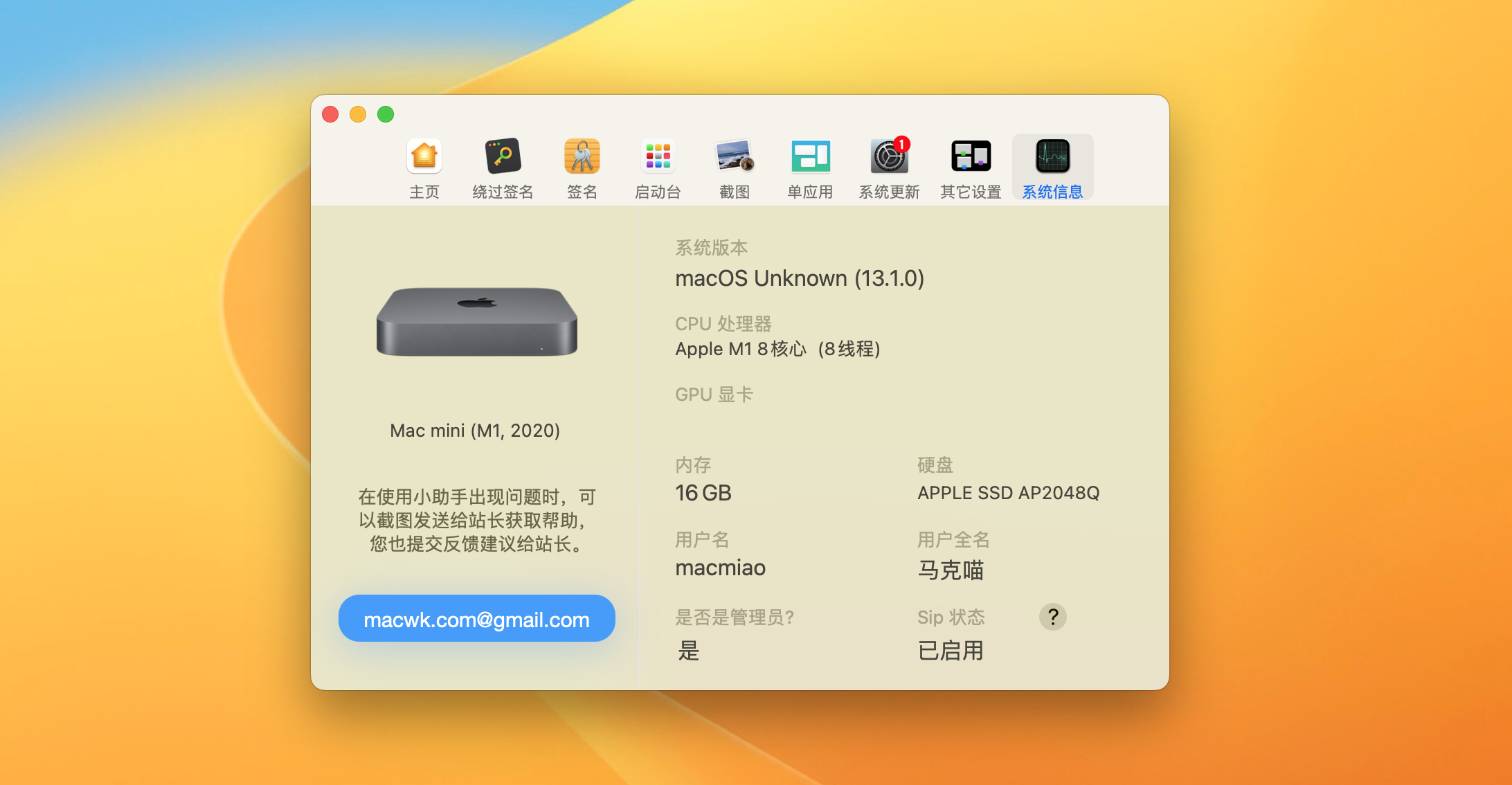The width and height of the screenshot is (1512, 785).
Task: Click the macwk.com@gmail.com email button
Action: pos(476,619)
